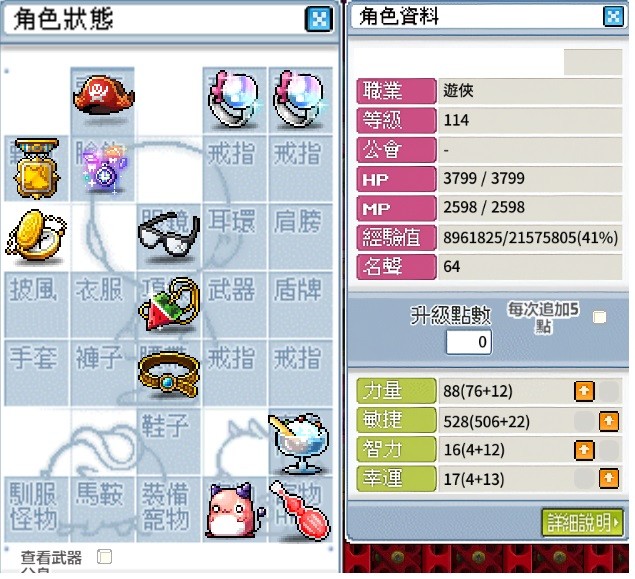This screenshot has width=635, height=579.
Task: Open the 詳細說明 details panel
Action: (582, 522)
